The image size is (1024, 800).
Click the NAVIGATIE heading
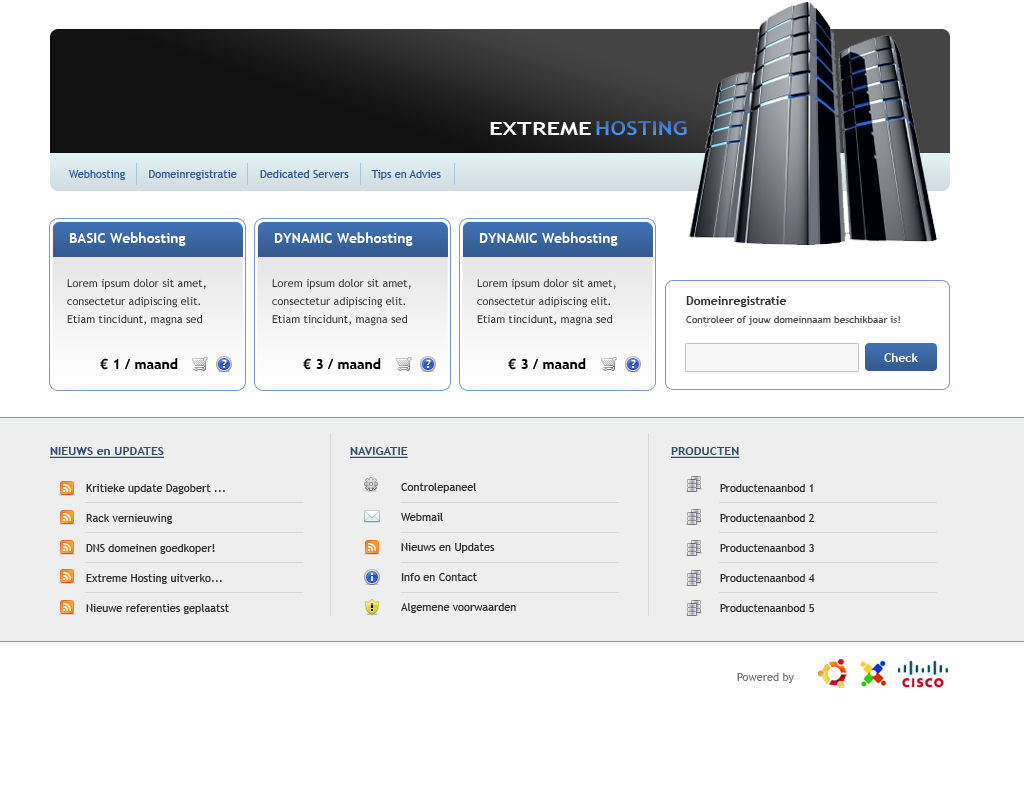point(379,451)
